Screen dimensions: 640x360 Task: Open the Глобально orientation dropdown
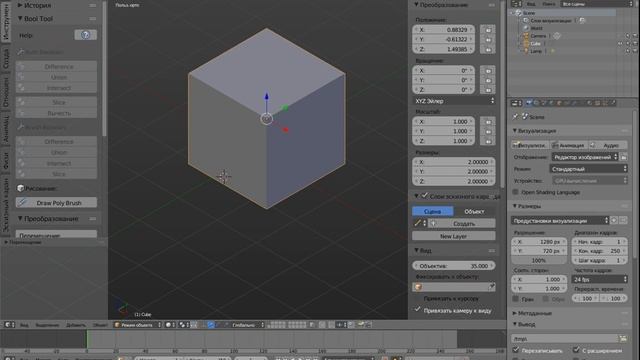click(x=248, y=325)
